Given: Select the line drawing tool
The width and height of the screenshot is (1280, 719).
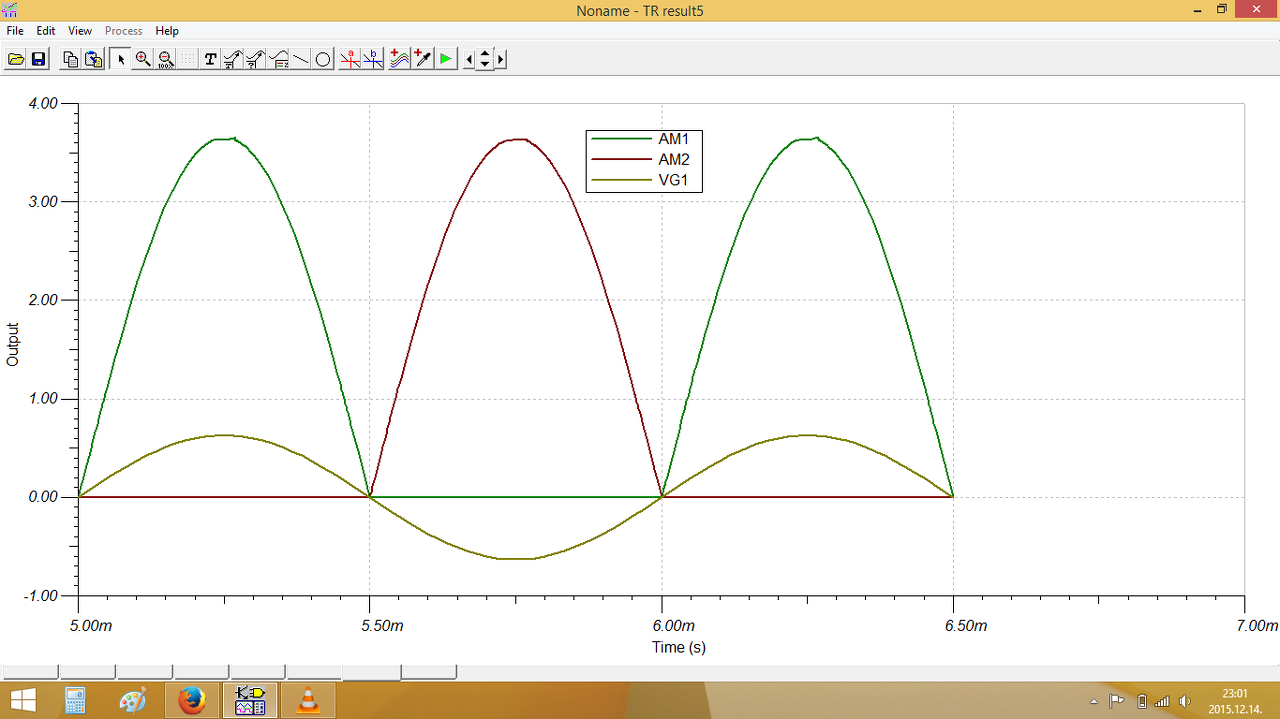Looking at the screenshot, I should tap(300, 59).
